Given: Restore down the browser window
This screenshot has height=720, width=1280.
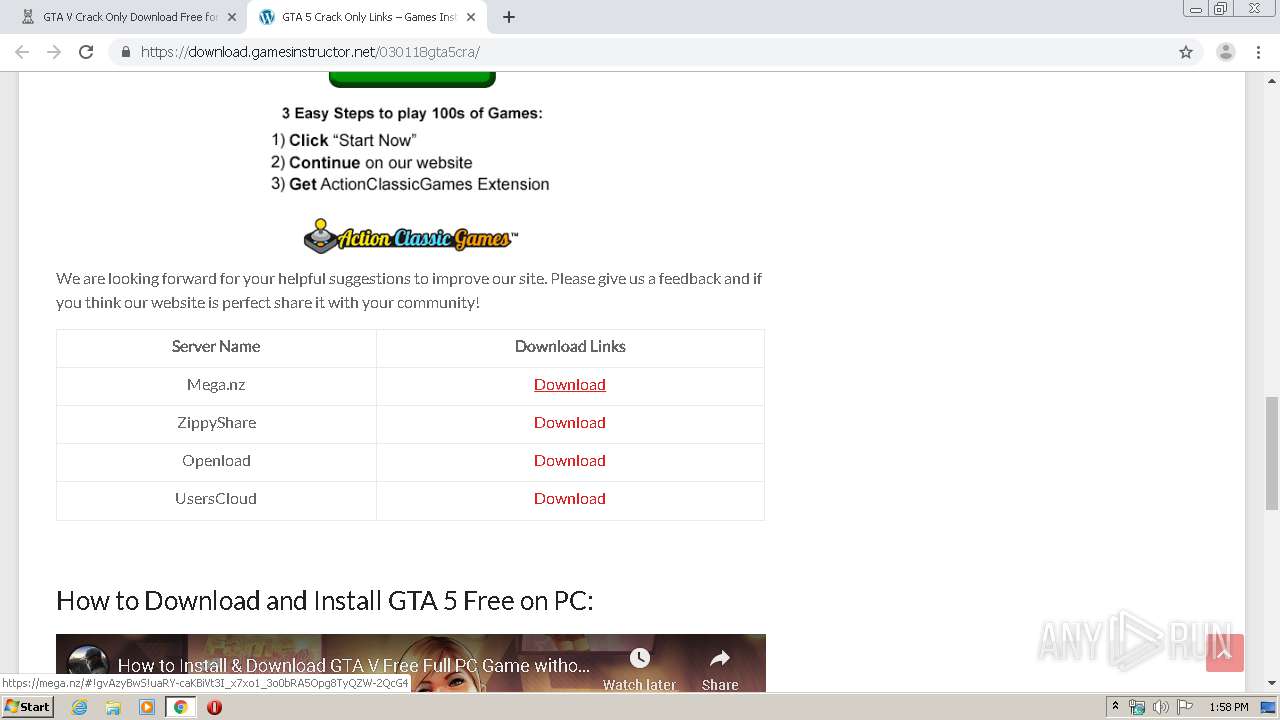Looking at the screenshot, I should pos(1221,9).
